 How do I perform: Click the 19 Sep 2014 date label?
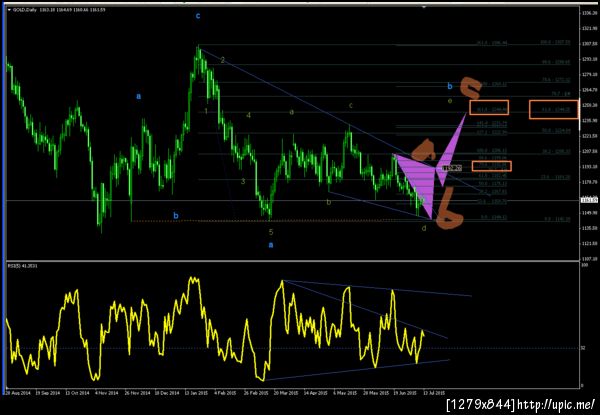coord(48,393)
